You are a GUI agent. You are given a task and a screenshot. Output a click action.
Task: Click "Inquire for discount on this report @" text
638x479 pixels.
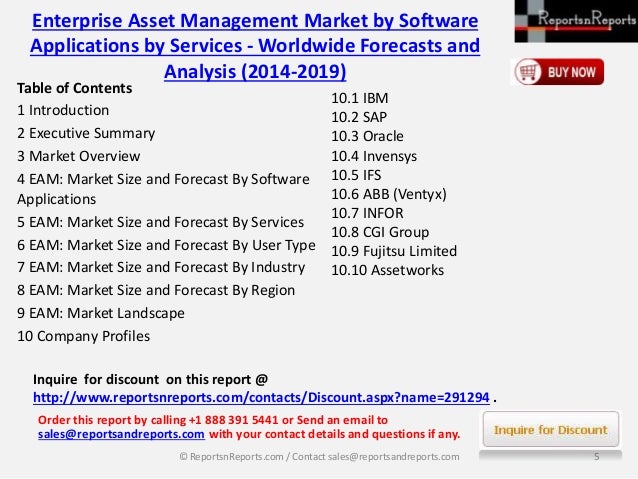151,379
